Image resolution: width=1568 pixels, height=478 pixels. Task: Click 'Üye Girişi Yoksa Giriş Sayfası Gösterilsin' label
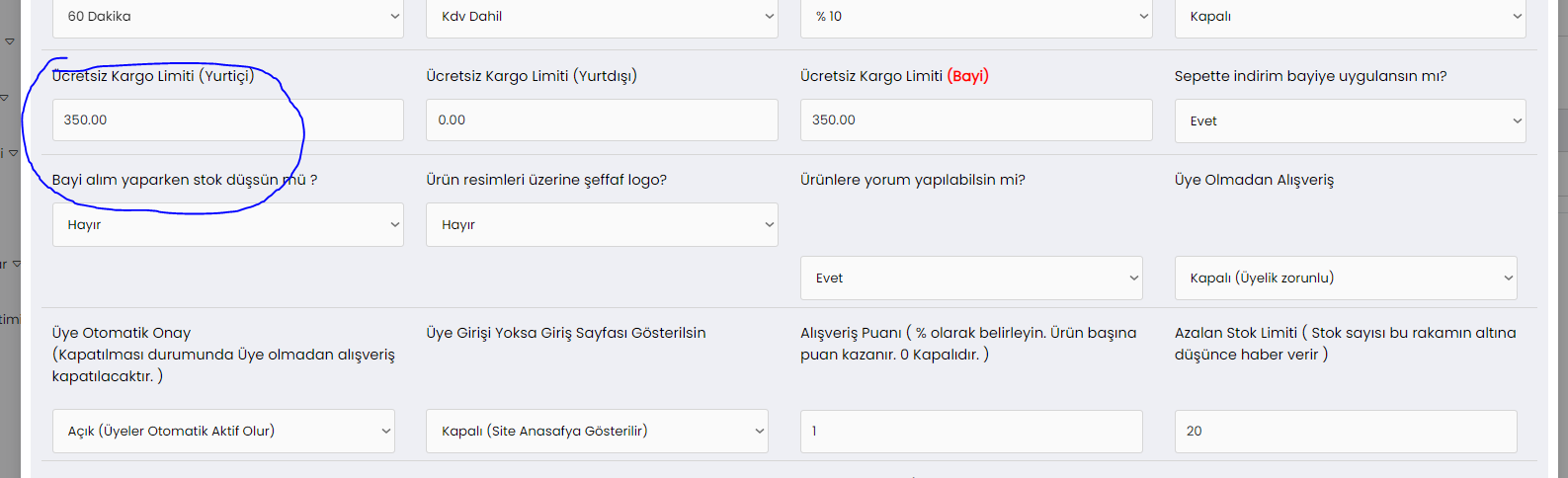coord(565,333)
